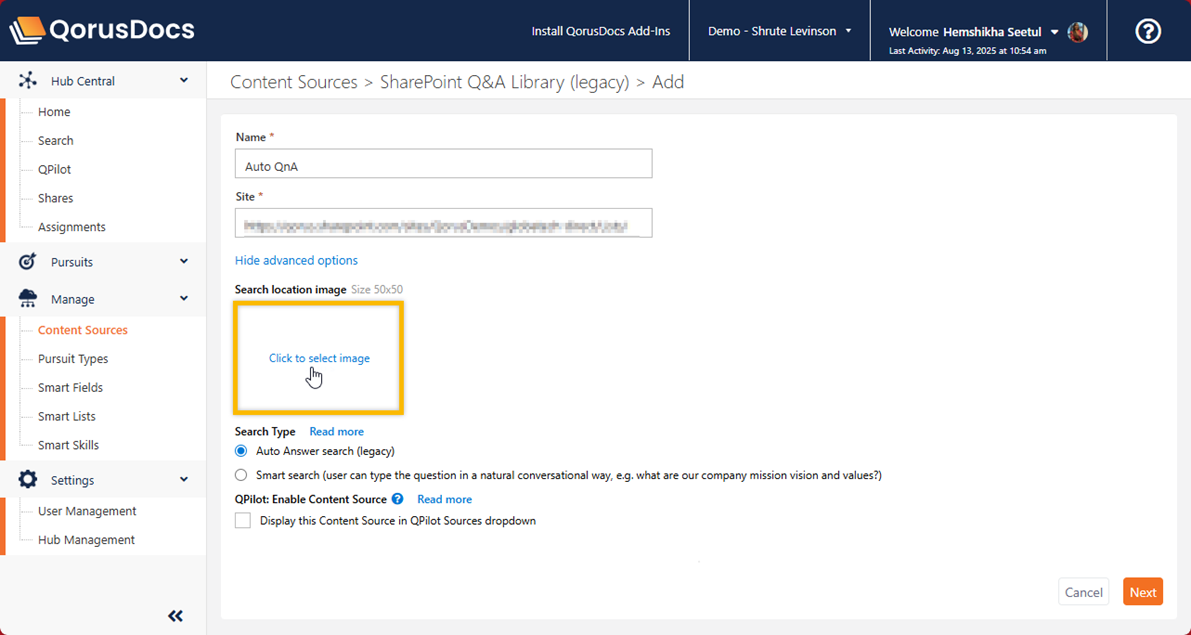Click the Pursuits target icon
1191x635 pixels.
(x=28, y=262)
